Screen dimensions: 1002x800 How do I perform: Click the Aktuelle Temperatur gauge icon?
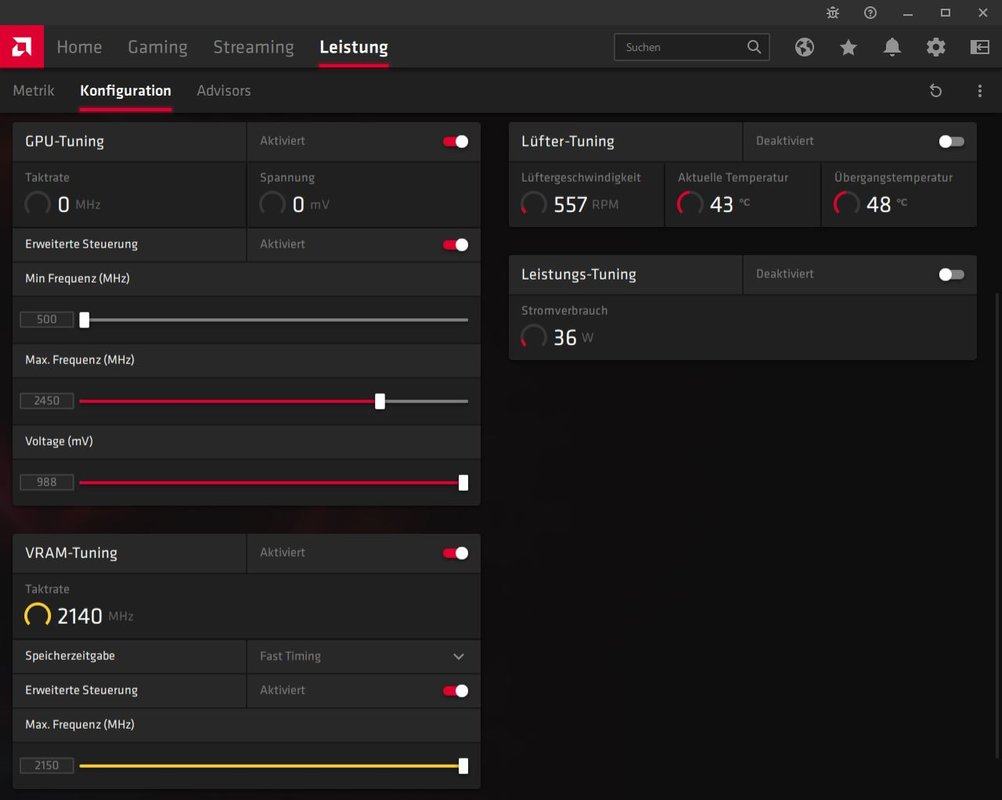690,204
